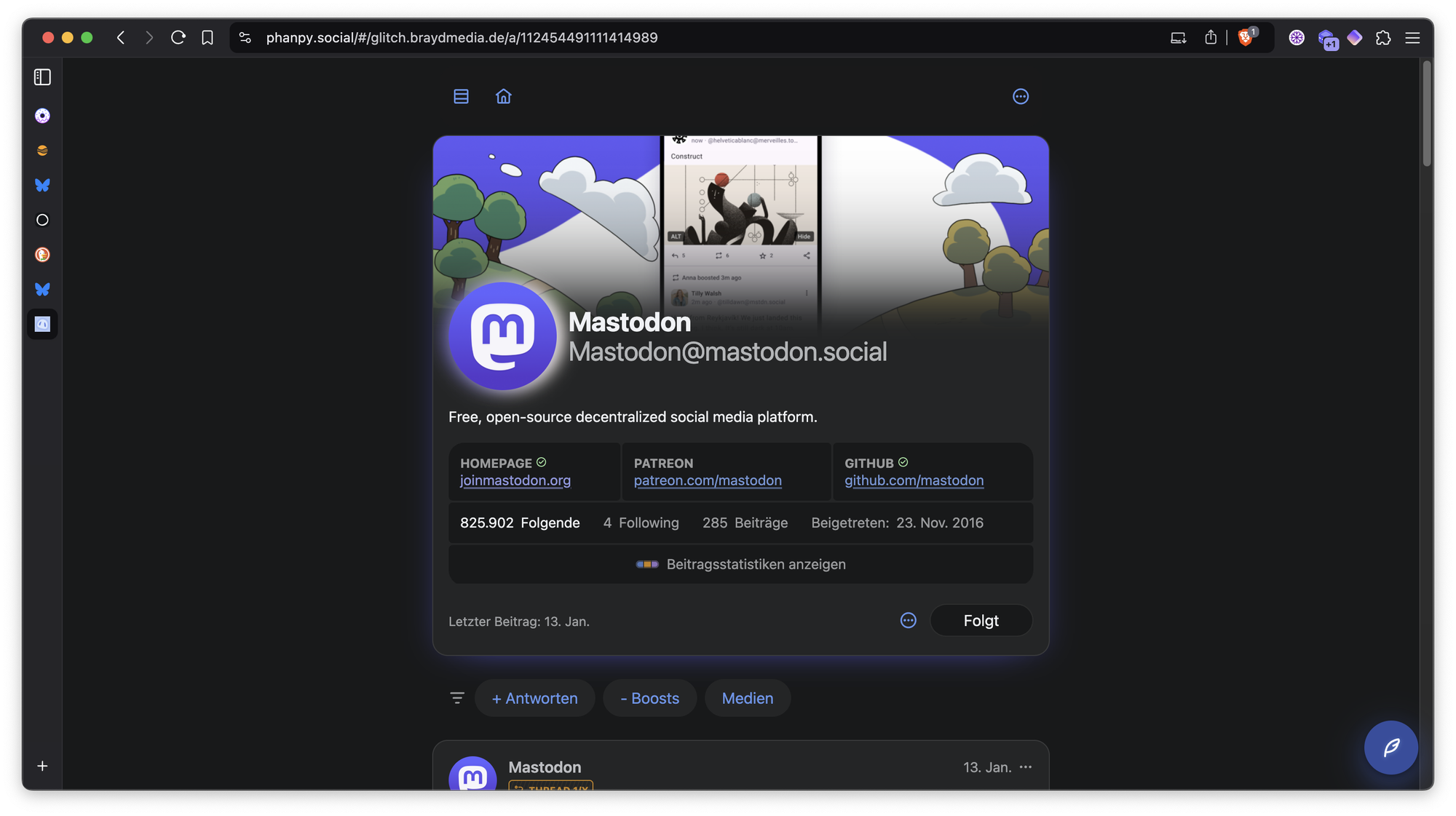Screen dimensions: 1456x816
Task: Open the 13. Jan. post timestamp
Action: [987, 767]
